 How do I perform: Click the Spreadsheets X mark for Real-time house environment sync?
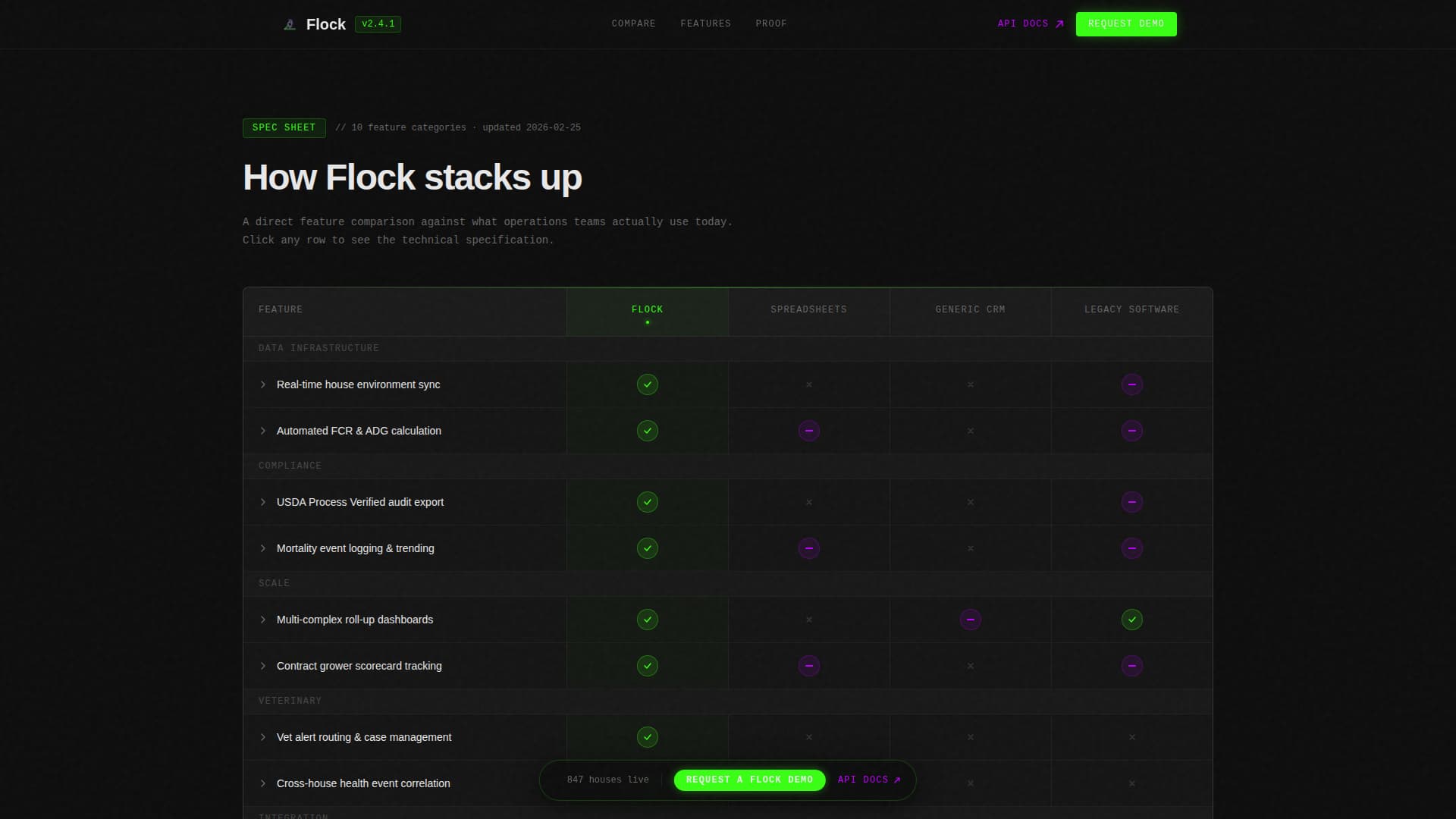pyautogui.click(x=808, y=384)
